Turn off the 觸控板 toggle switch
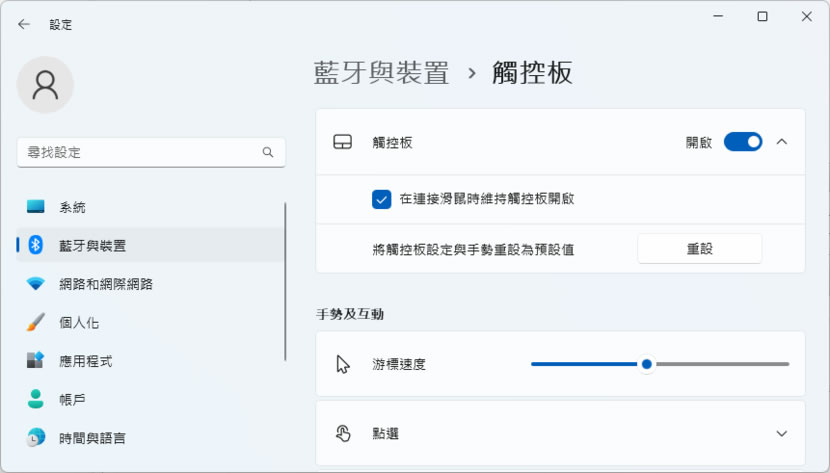Image resolution: width=830 pixels, height=473 pixels. click(743, 142)
